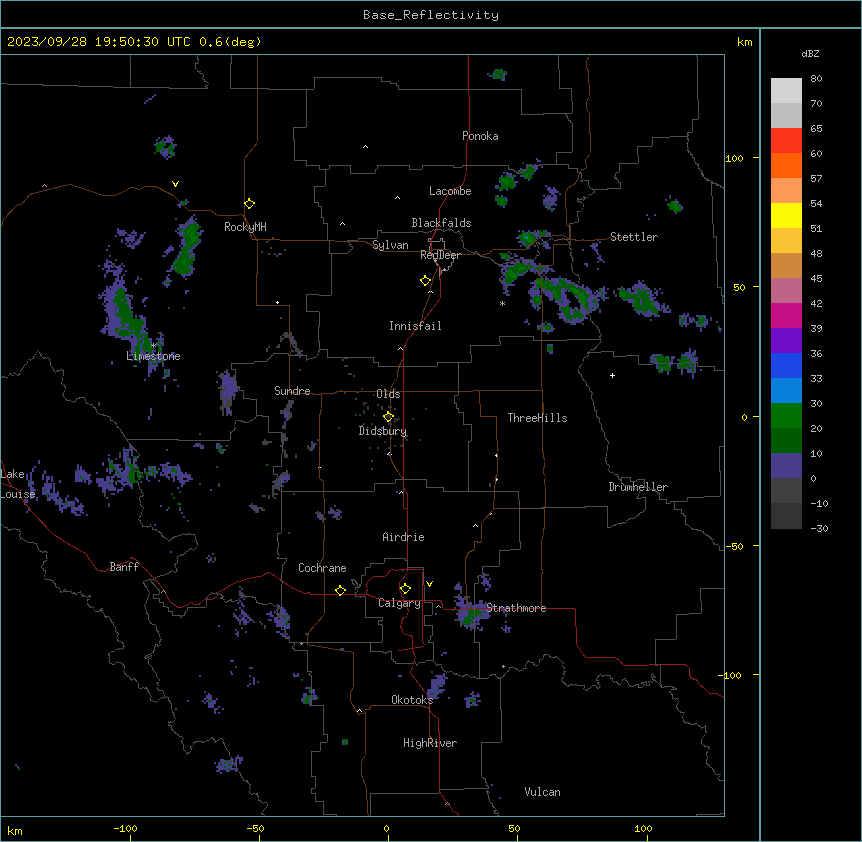Click the asterisk marker above Limestone label
This screenshot has height=842, width=862.
pyautogui.click(x=154, y=346)
